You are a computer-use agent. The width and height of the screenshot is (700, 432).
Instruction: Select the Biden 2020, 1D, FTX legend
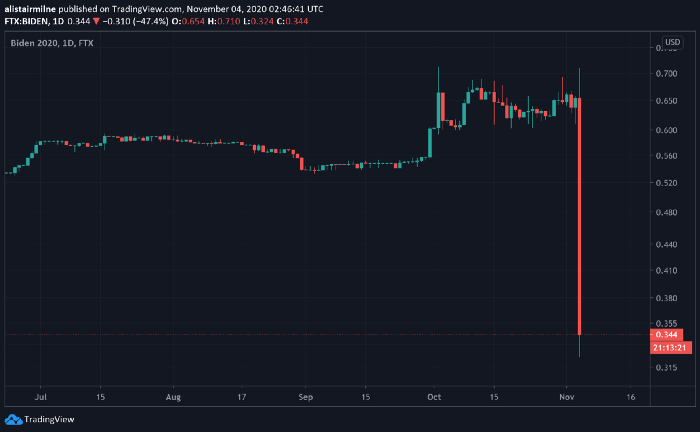point(52,43)
